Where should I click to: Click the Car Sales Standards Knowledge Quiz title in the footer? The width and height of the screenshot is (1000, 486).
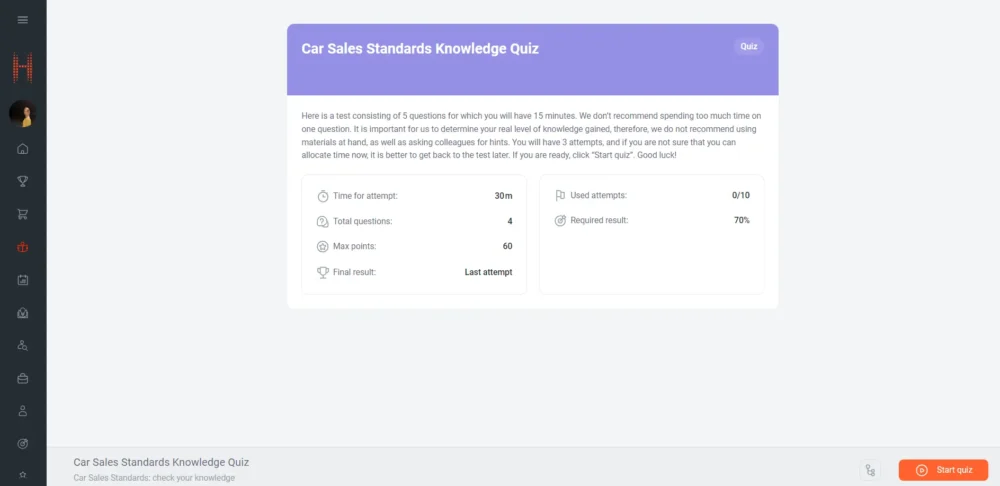click(x=161, y=462)
